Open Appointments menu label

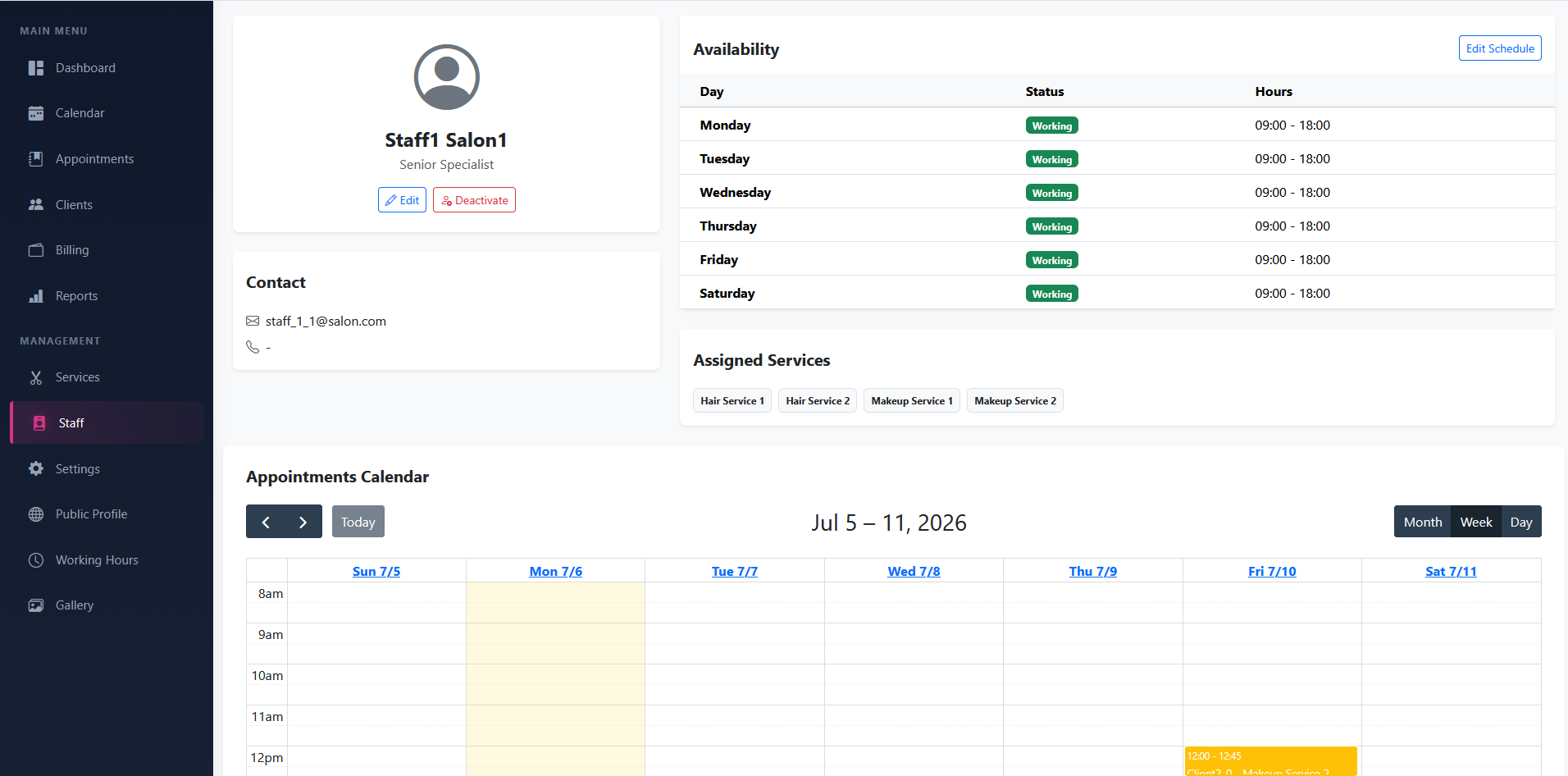pos(94,159)
